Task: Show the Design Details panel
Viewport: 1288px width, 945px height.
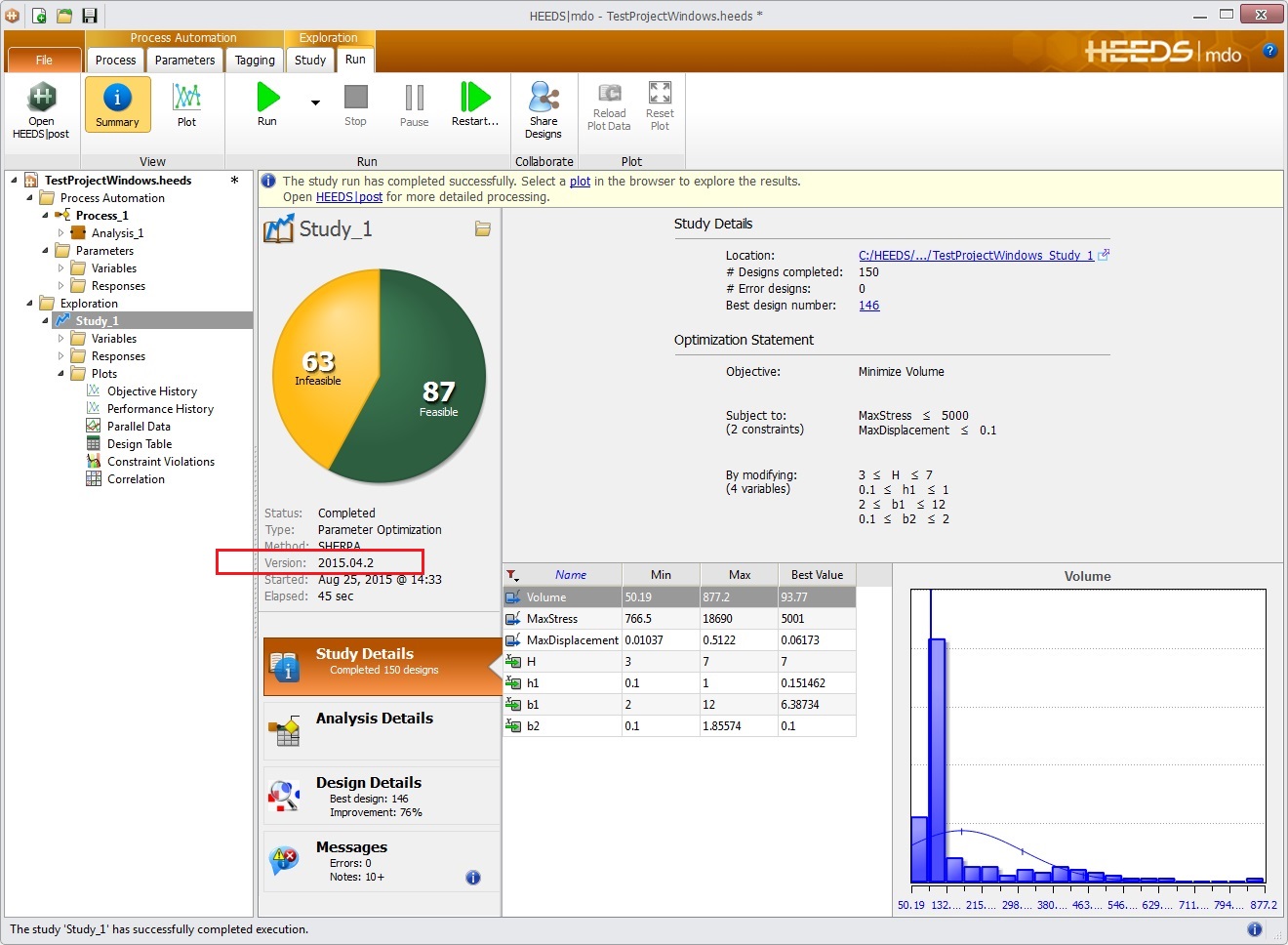Action: pyautogui.click(x=382, y=796)
